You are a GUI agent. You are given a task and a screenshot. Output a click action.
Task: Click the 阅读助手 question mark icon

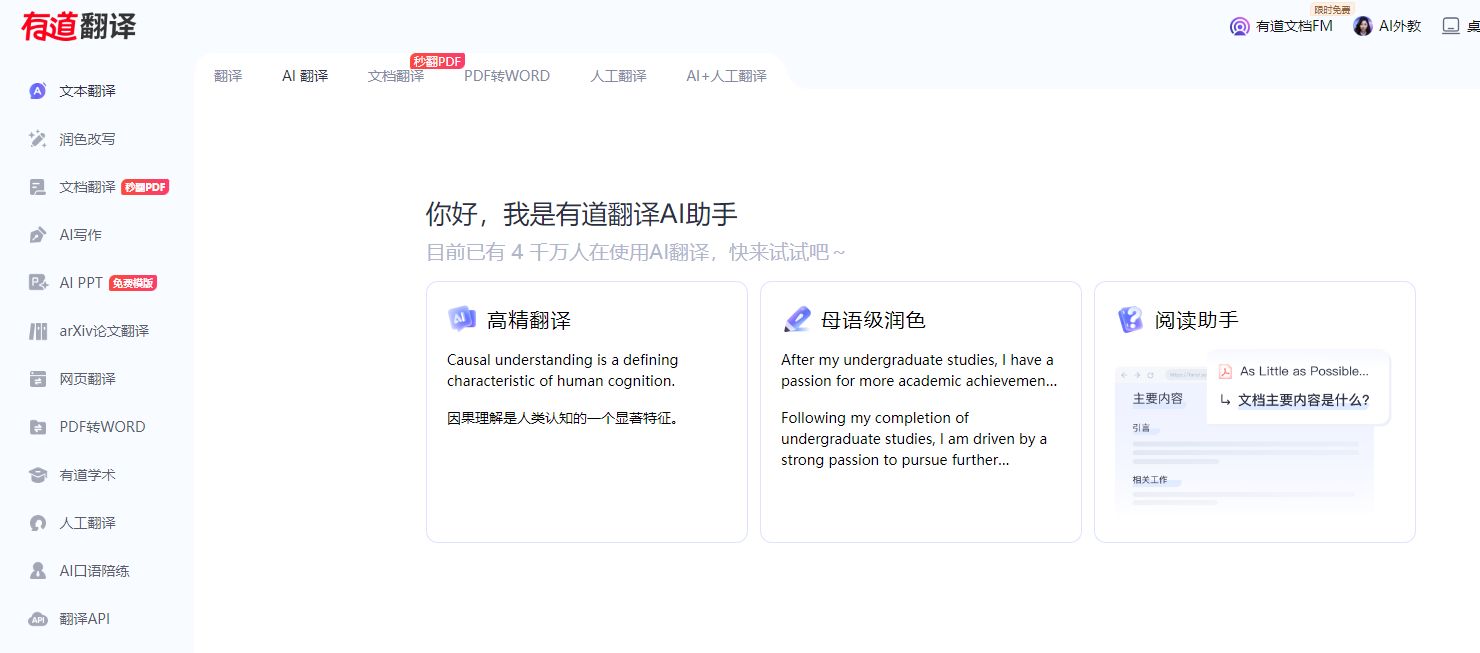pos(1130,319)
